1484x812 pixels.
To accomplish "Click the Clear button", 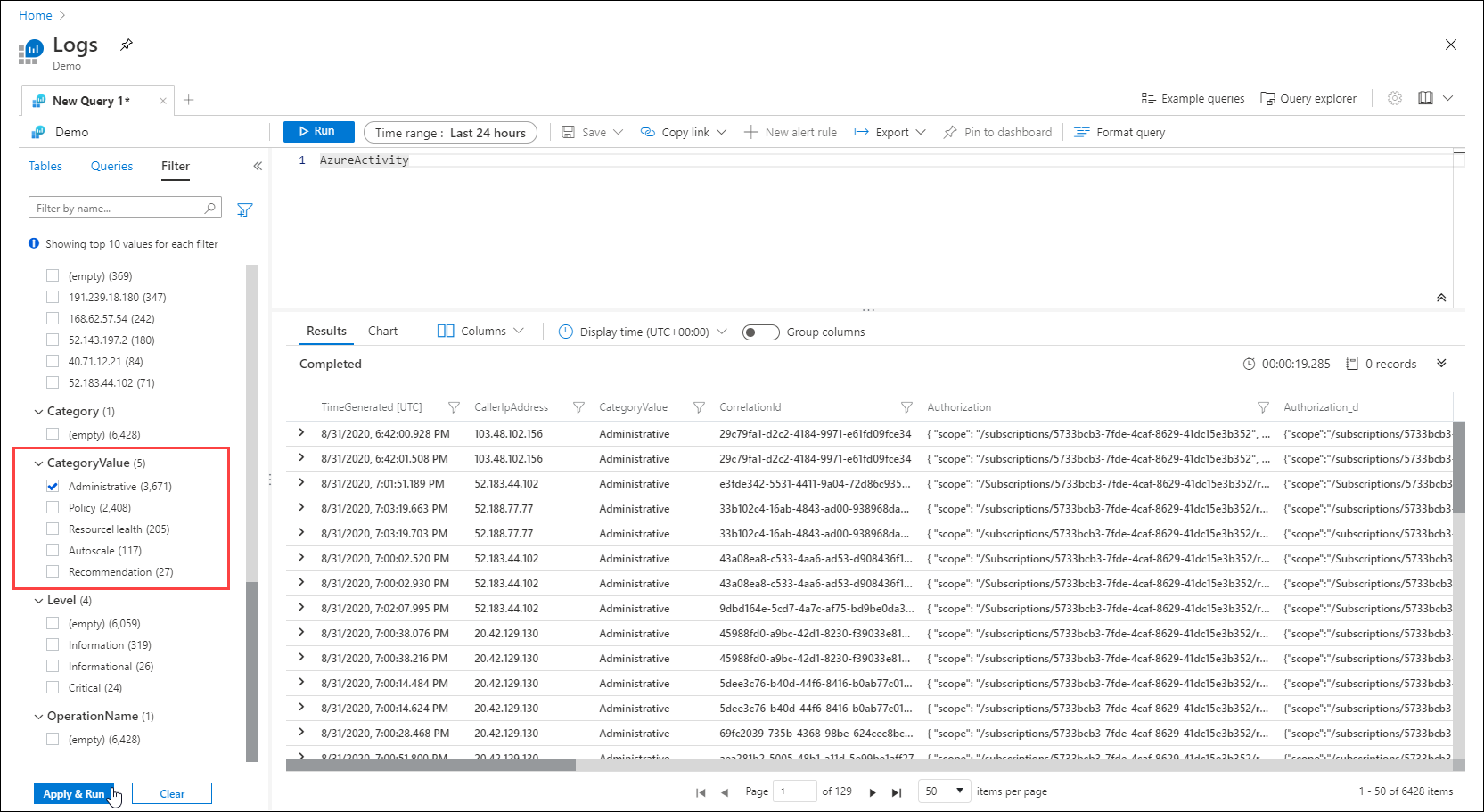I will point(172,793).
